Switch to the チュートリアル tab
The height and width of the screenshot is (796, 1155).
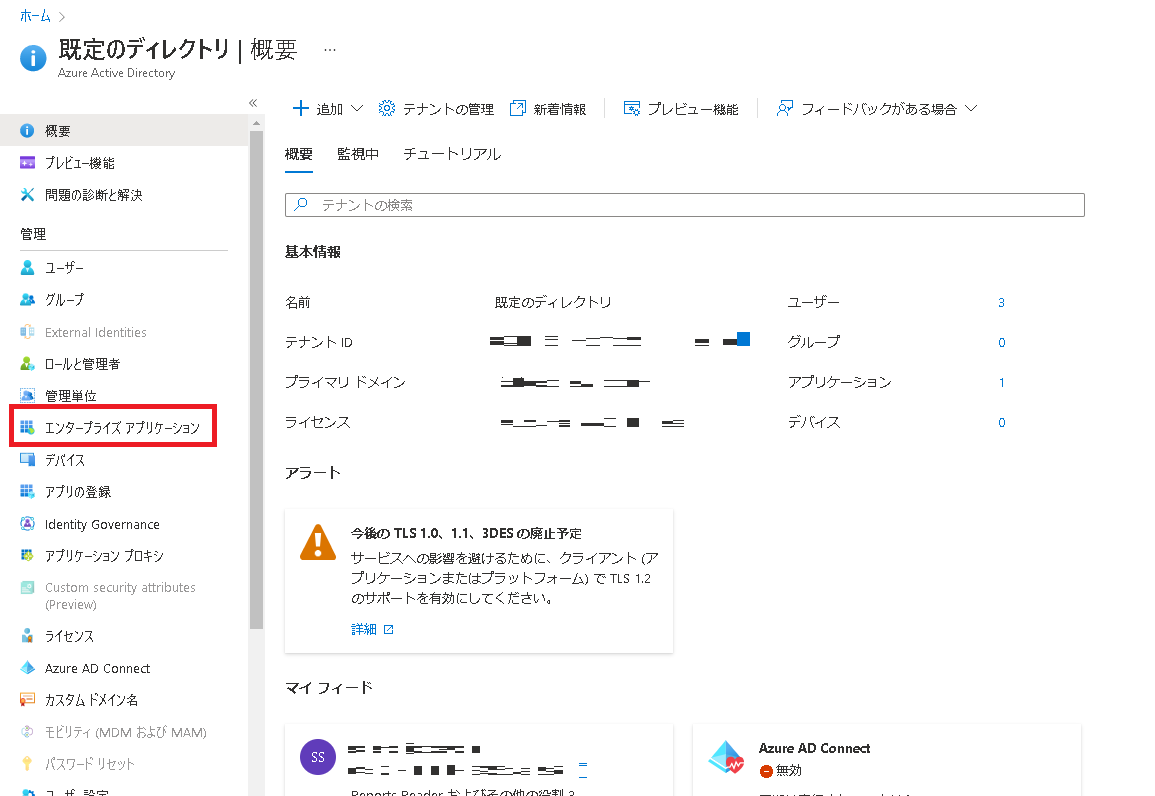(452, 154)
